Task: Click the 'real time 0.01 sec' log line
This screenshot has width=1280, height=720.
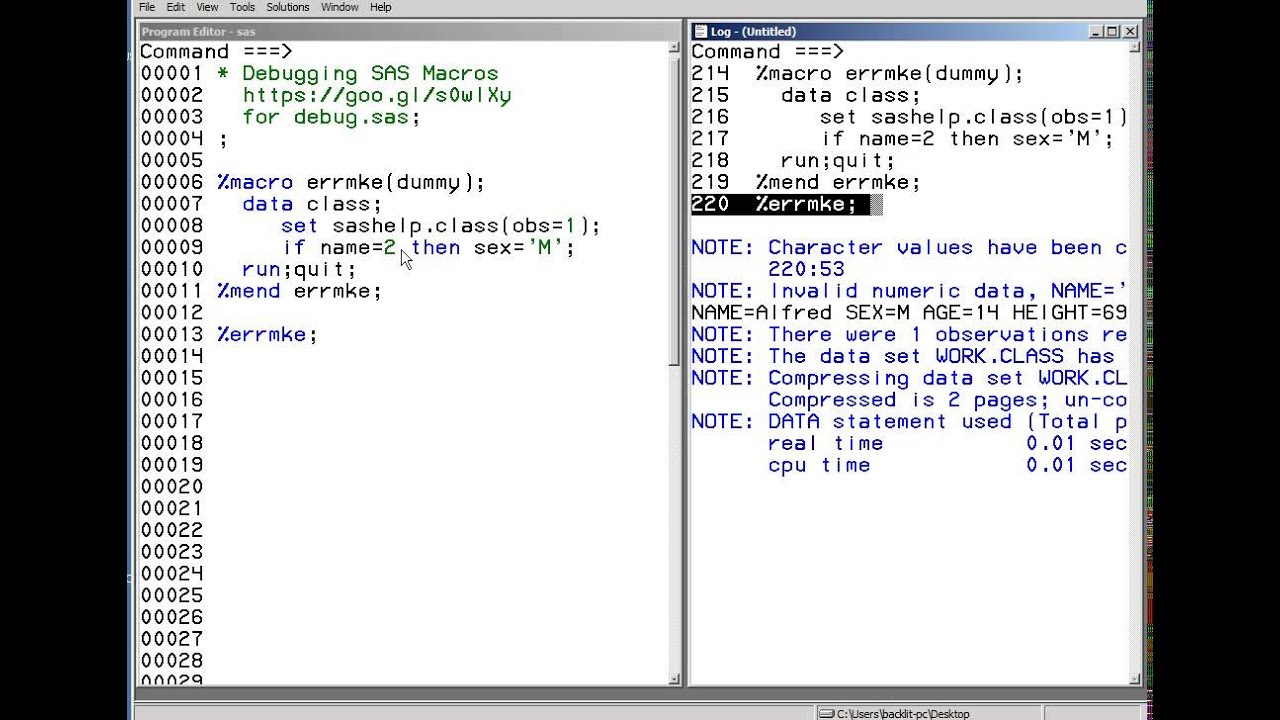Action: tap(947, 444)
